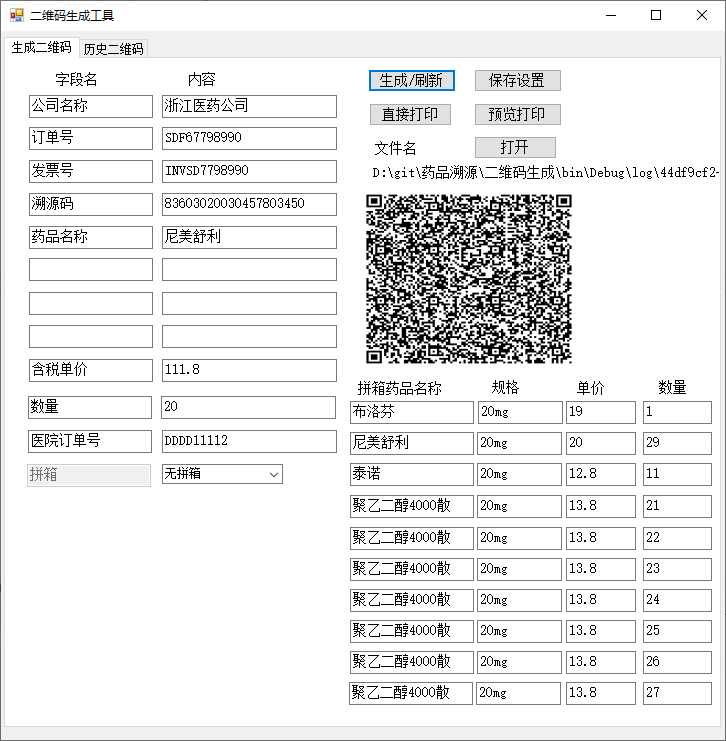Click the quantity field showing 27
726x741 pixels.
677,693
